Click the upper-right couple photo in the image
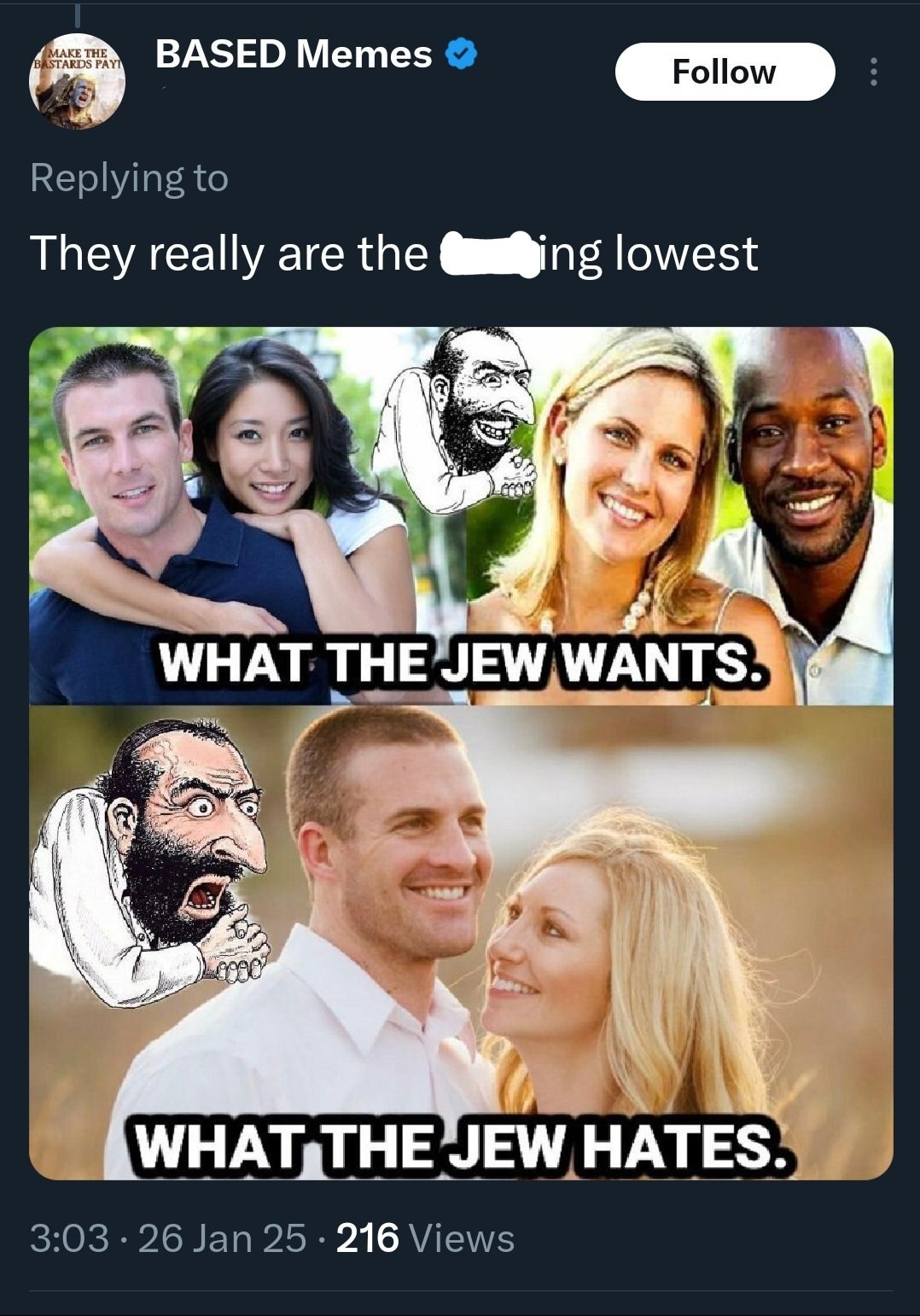 click(x=680, y=516)
